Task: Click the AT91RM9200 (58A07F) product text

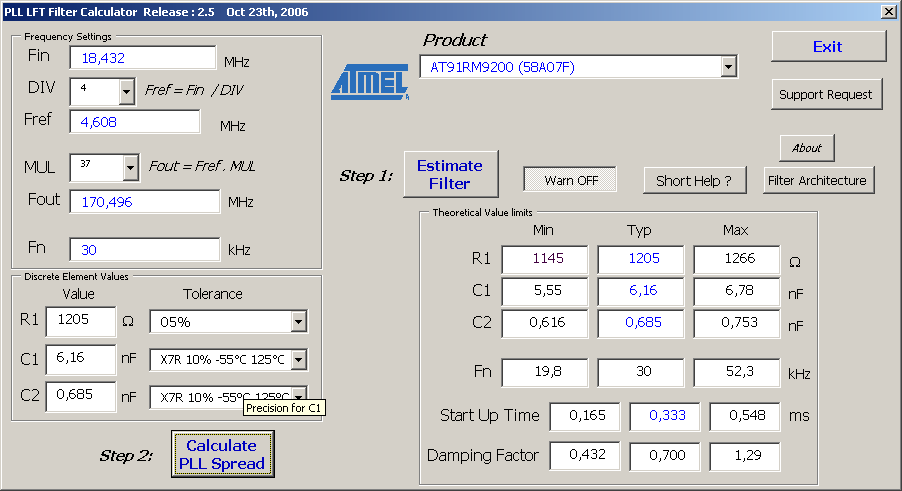Action: (x=502, y=67)
